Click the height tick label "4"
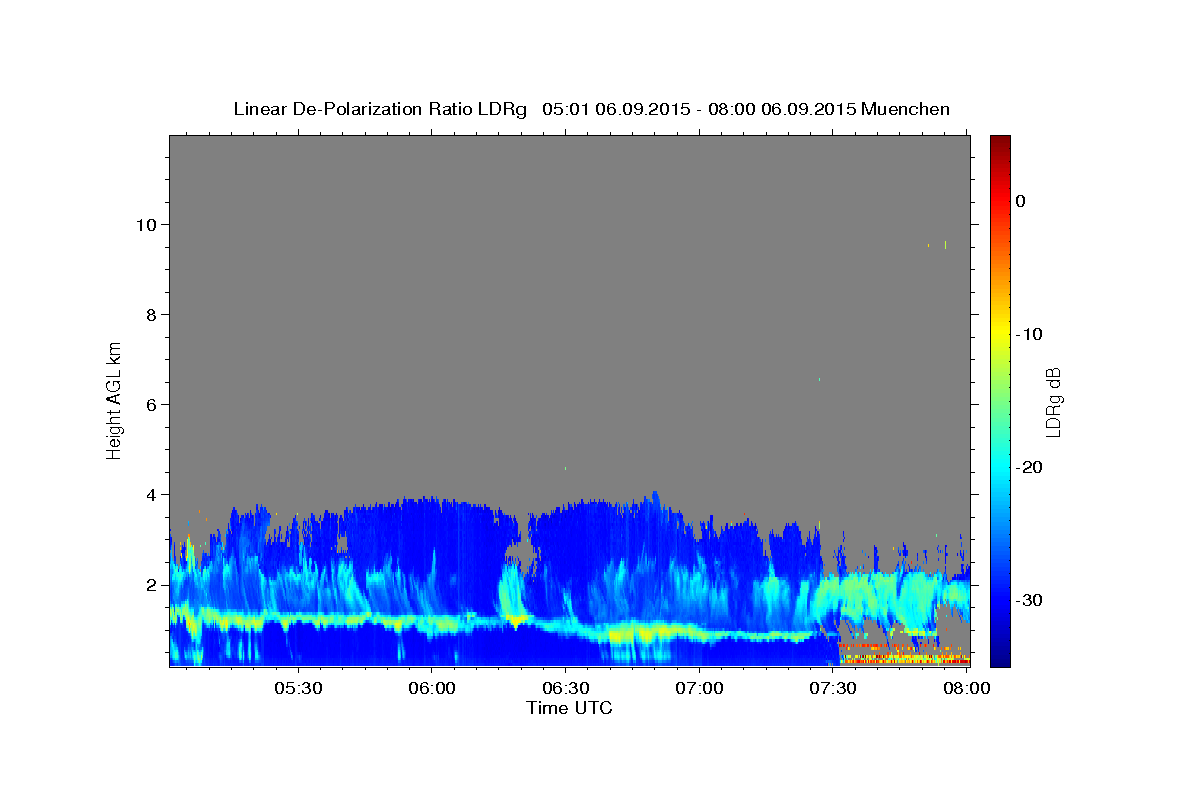This screenshot has height=800, width=1200. 153,494
